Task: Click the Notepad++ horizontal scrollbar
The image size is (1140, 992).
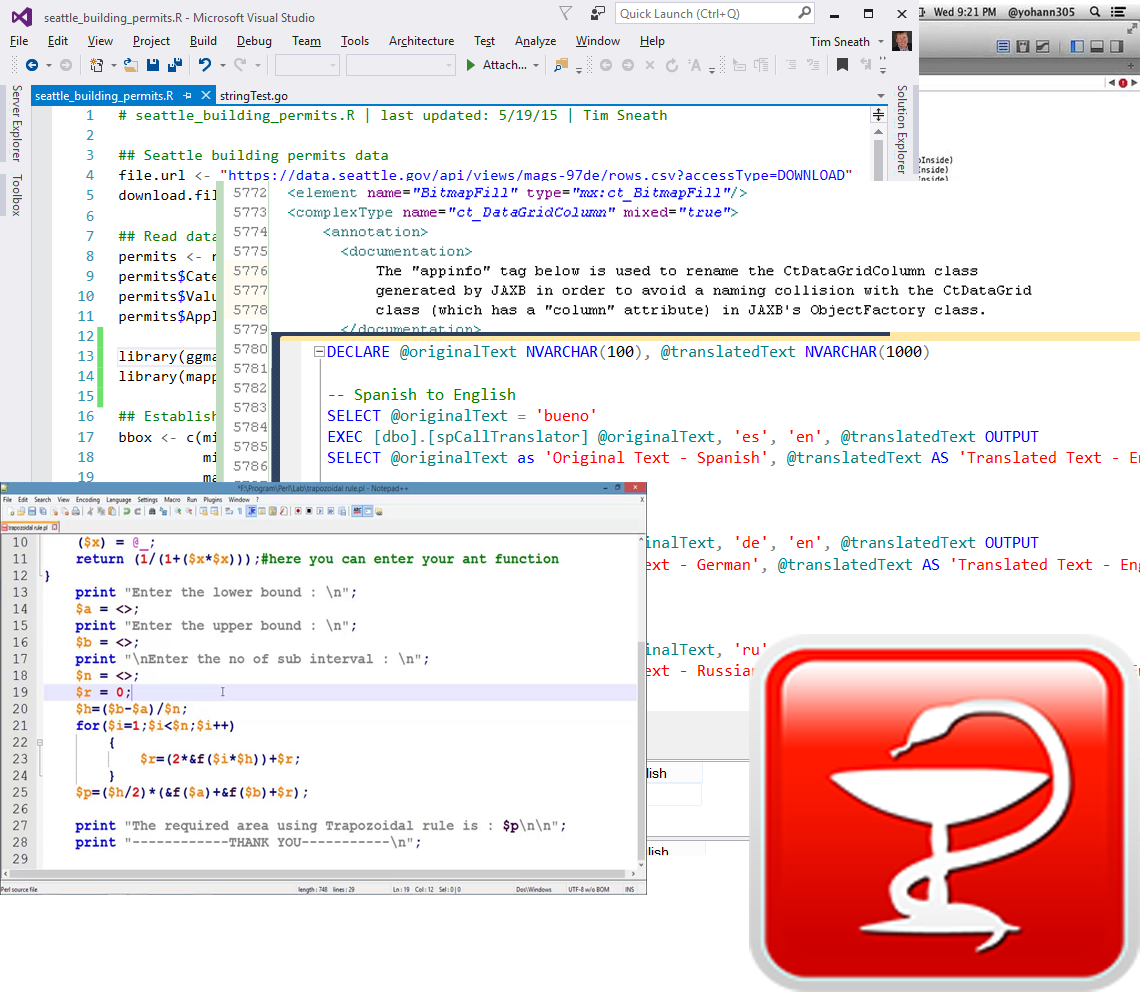Action: point(319,873)
